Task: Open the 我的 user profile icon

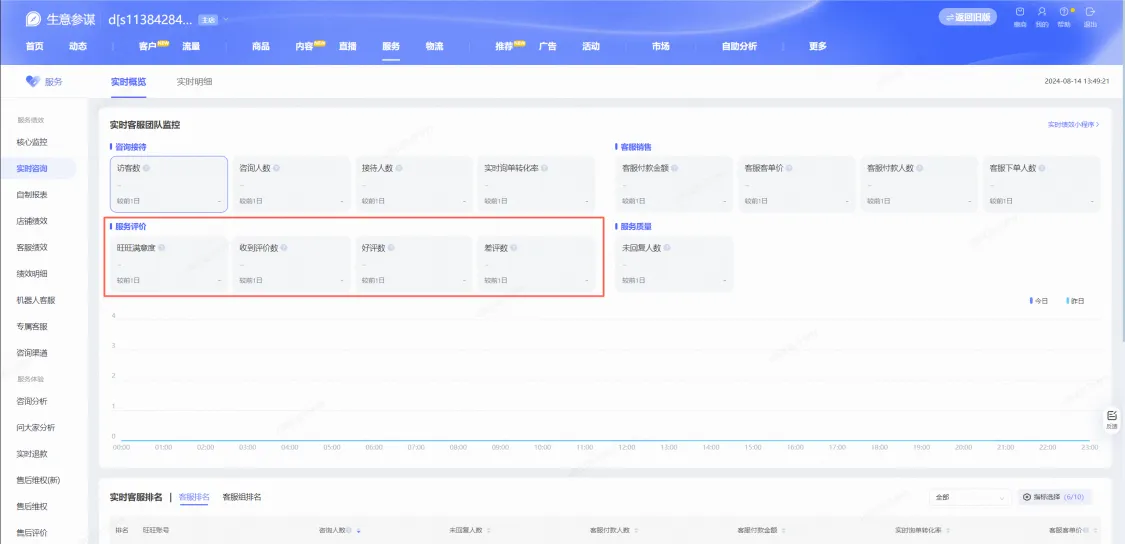Action: click(1042, 12)
